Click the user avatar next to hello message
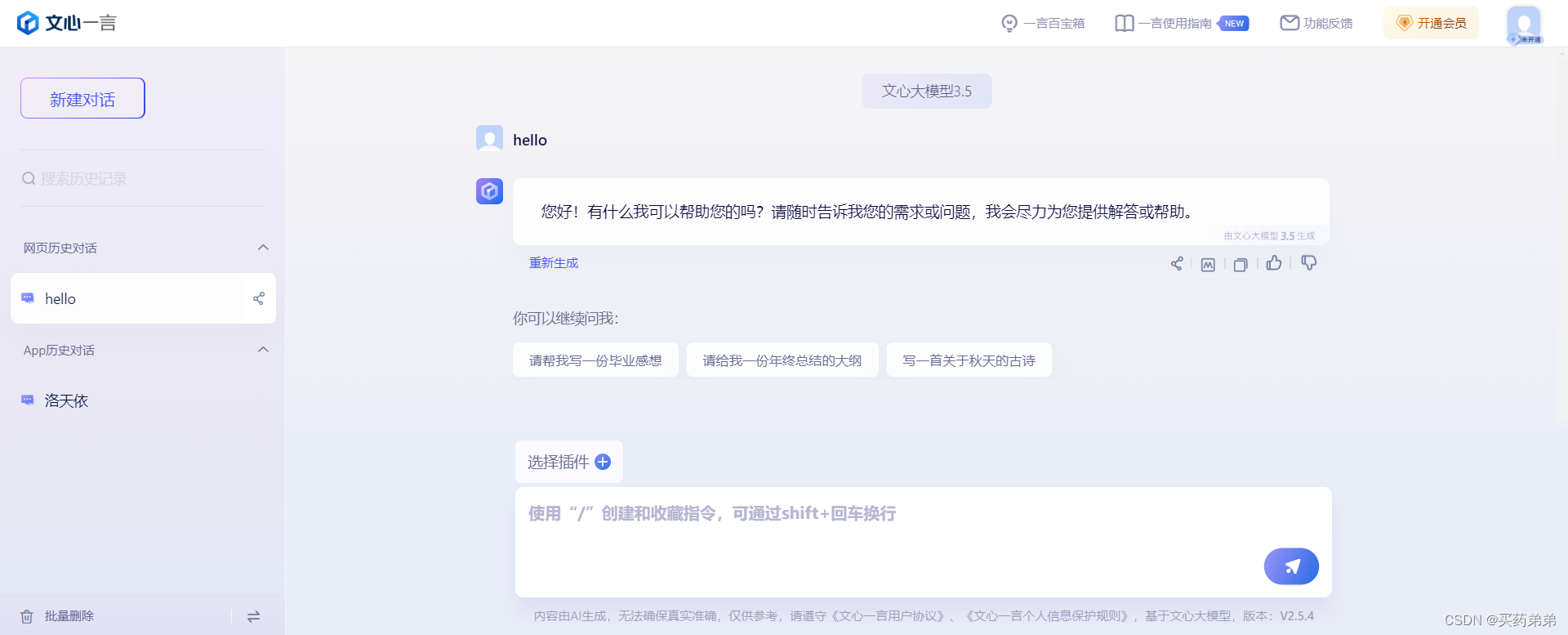 [x=489, y=138]
